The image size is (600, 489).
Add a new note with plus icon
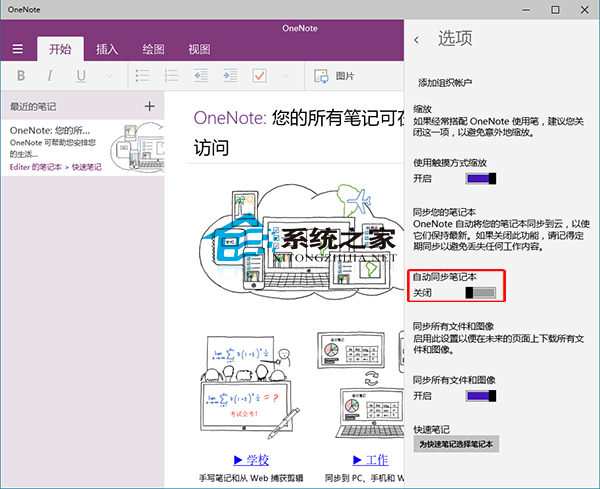point(150,106)
